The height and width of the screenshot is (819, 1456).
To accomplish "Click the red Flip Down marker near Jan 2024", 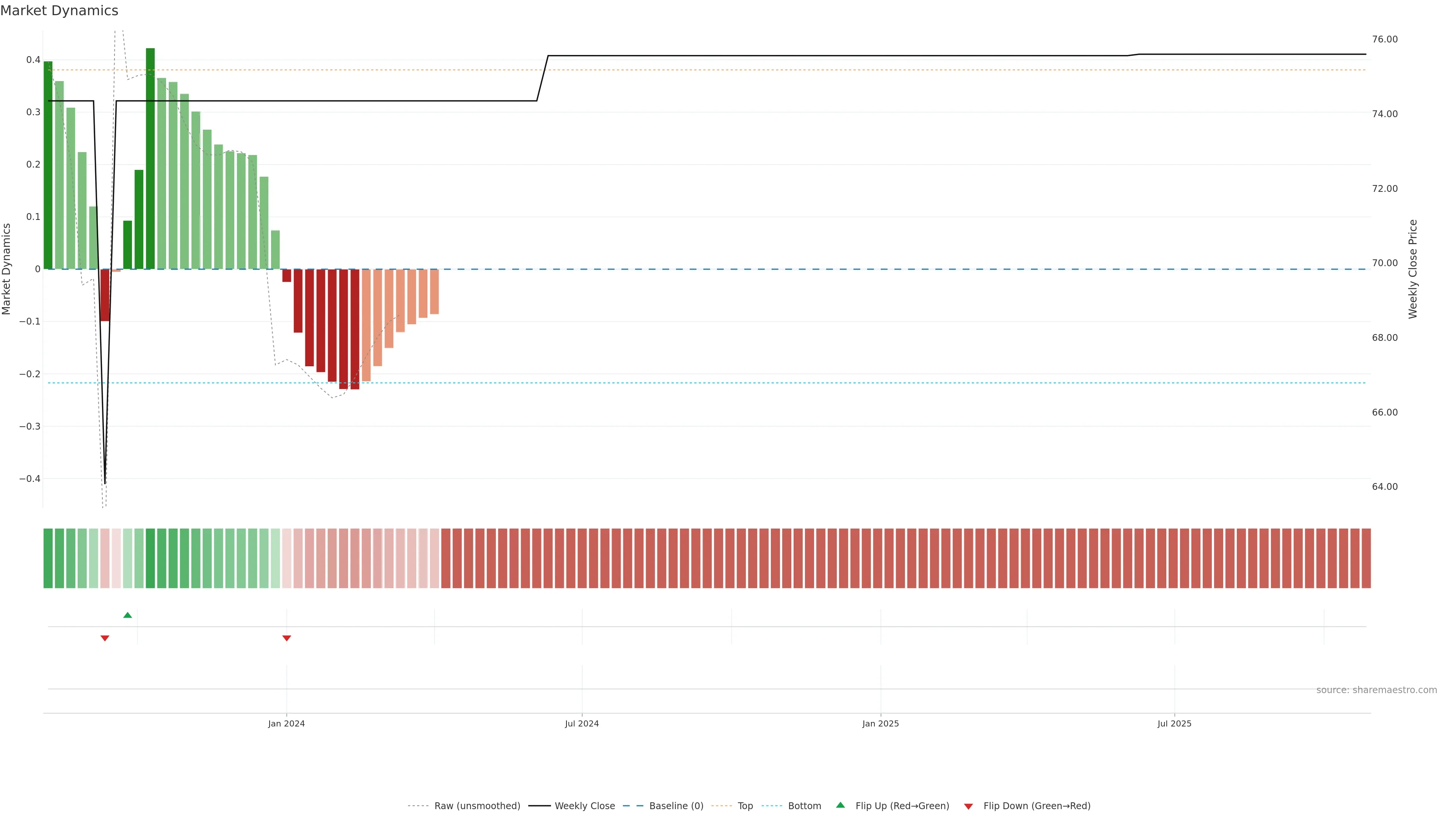I will click(x=287, y=638).
